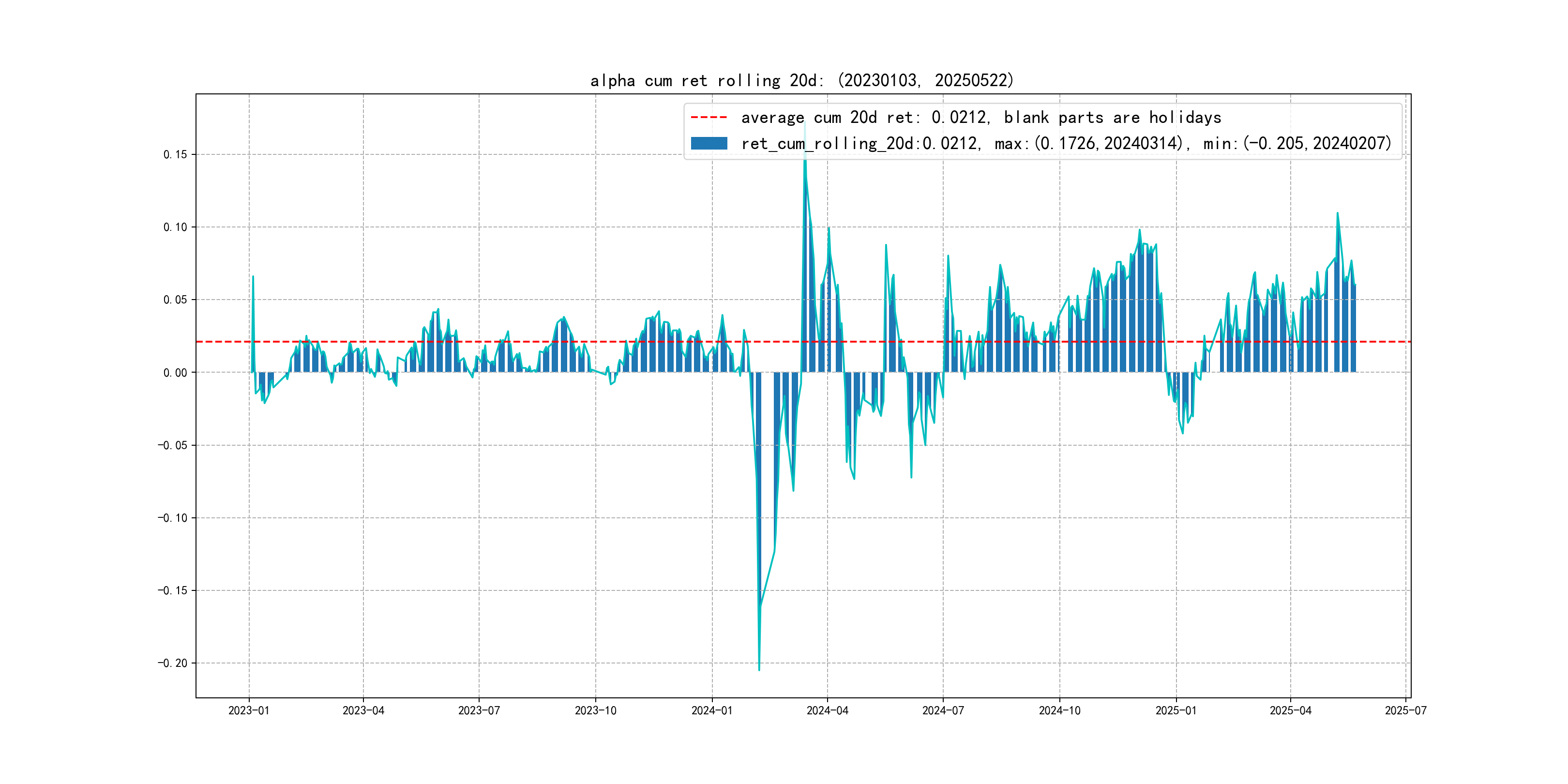Click the 0.00 y-axis tick label

[x=175, y=373]
